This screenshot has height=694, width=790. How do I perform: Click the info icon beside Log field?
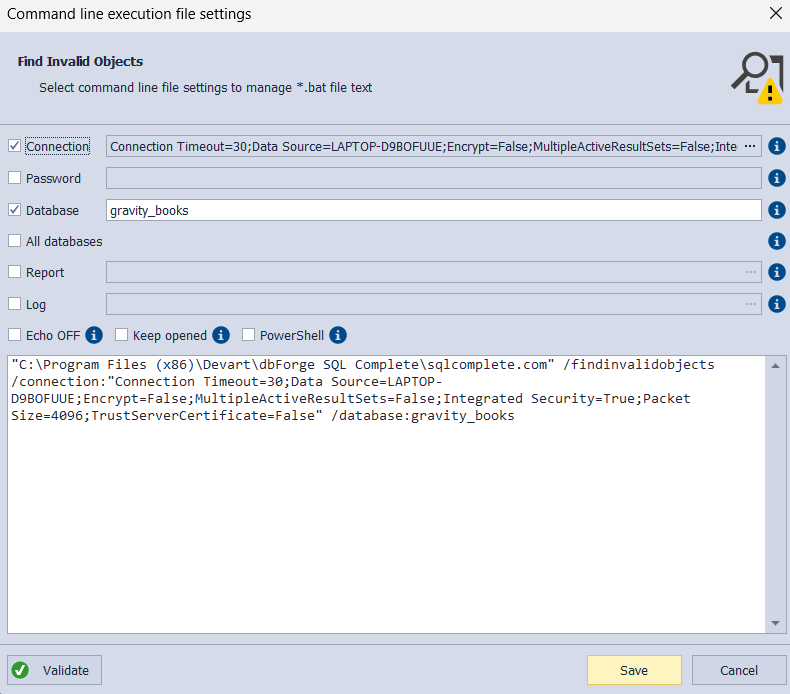pos(777,304)
